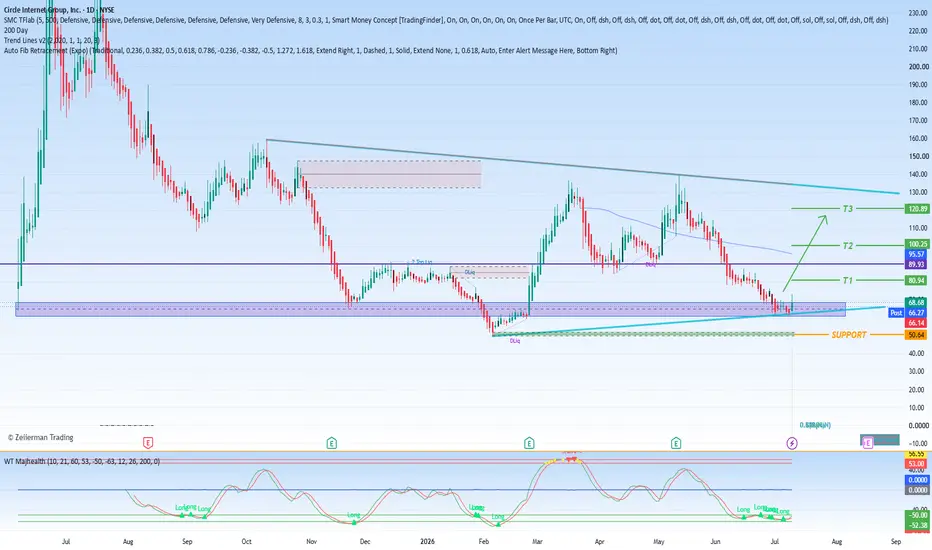Click the 66.14 red price tag
The image size is (932, 550).
[917, 323]
